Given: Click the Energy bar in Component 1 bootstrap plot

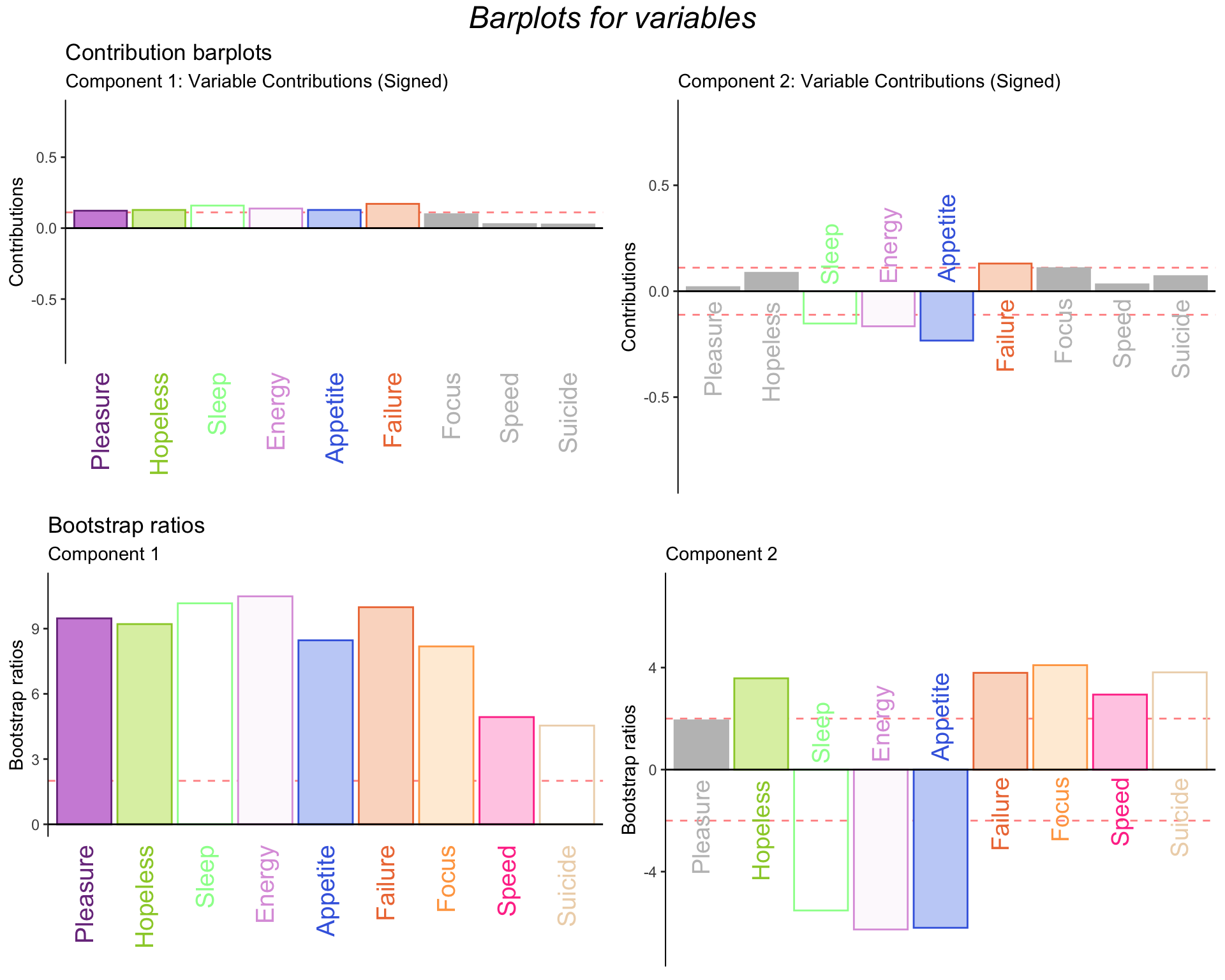Looking at the screenshot, I should [x=265, y=709].
